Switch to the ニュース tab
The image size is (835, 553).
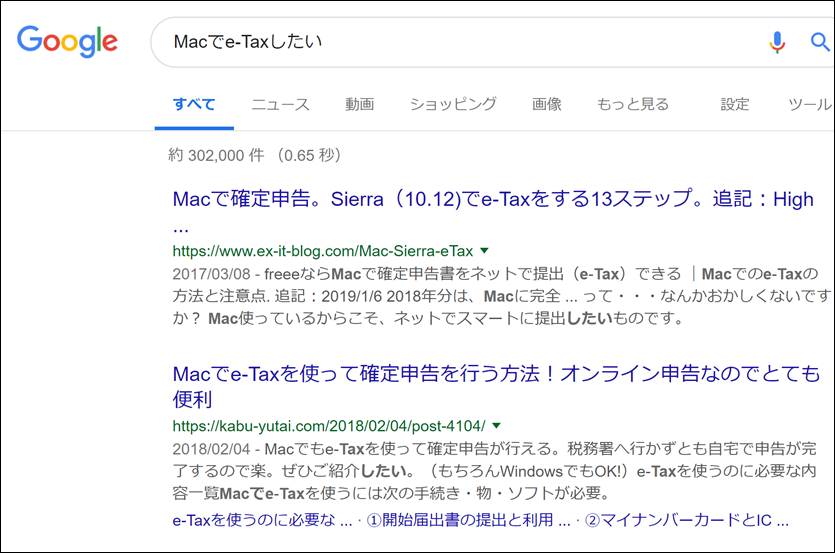coord(280,104)
